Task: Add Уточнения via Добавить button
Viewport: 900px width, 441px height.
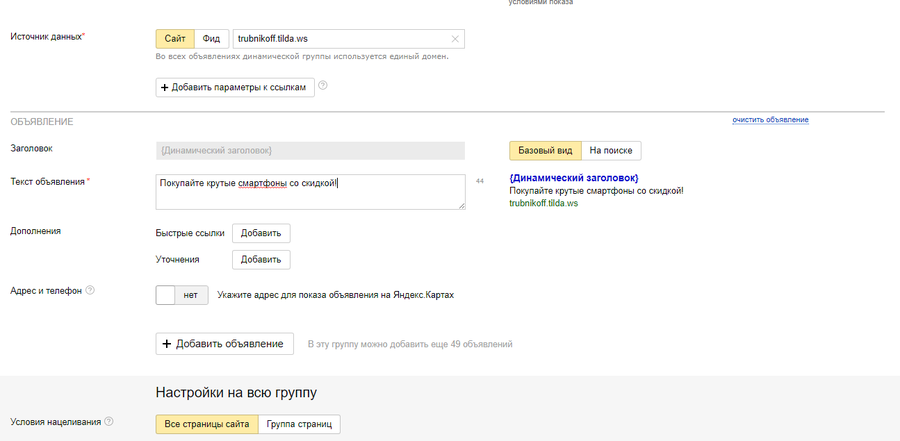Action: click(x=261, y=260)
